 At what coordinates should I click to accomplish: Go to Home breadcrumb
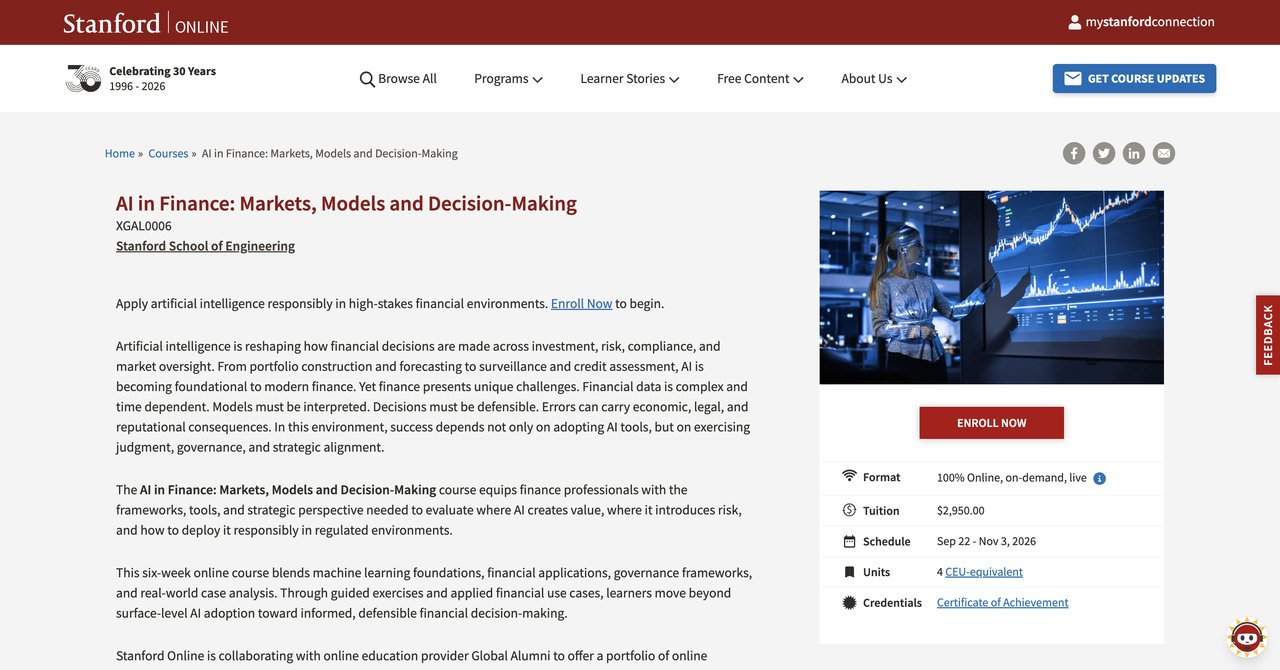click(120, 154)
